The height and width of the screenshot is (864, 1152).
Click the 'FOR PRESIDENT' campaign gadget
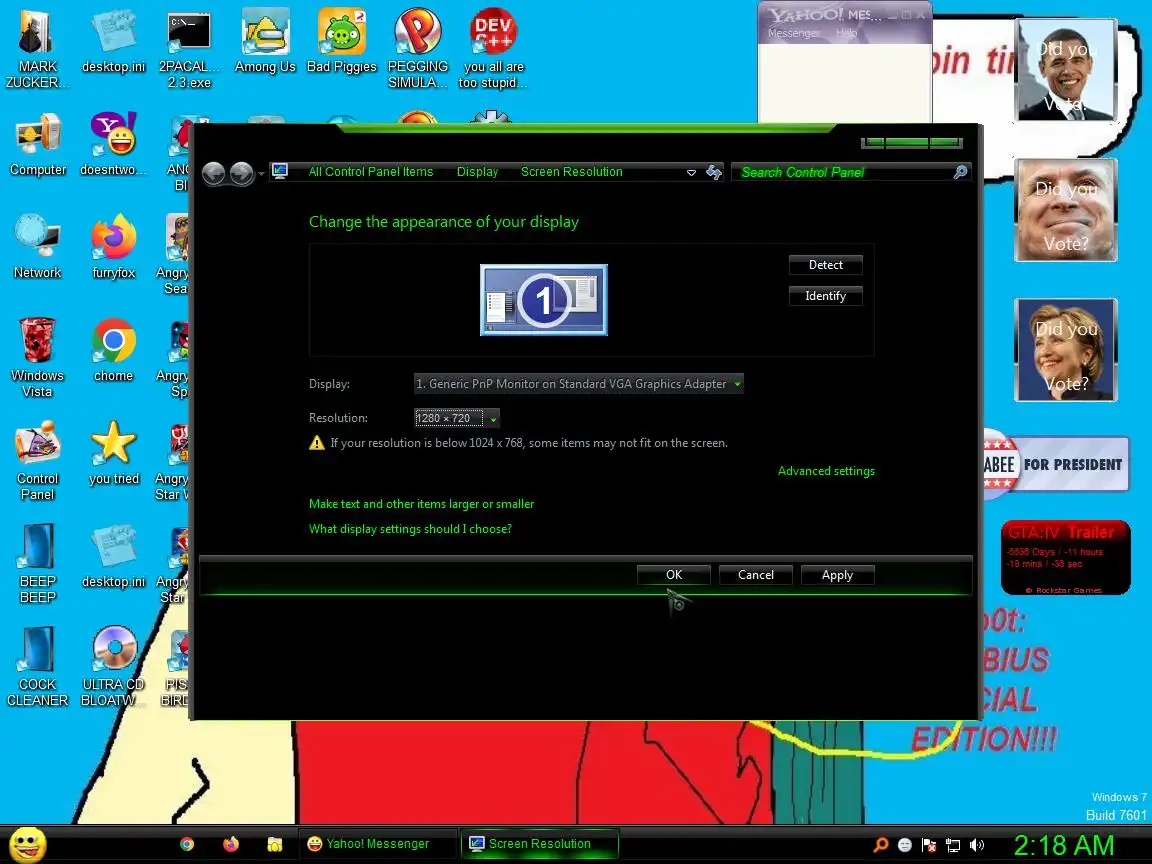(x=1056, y=464)
